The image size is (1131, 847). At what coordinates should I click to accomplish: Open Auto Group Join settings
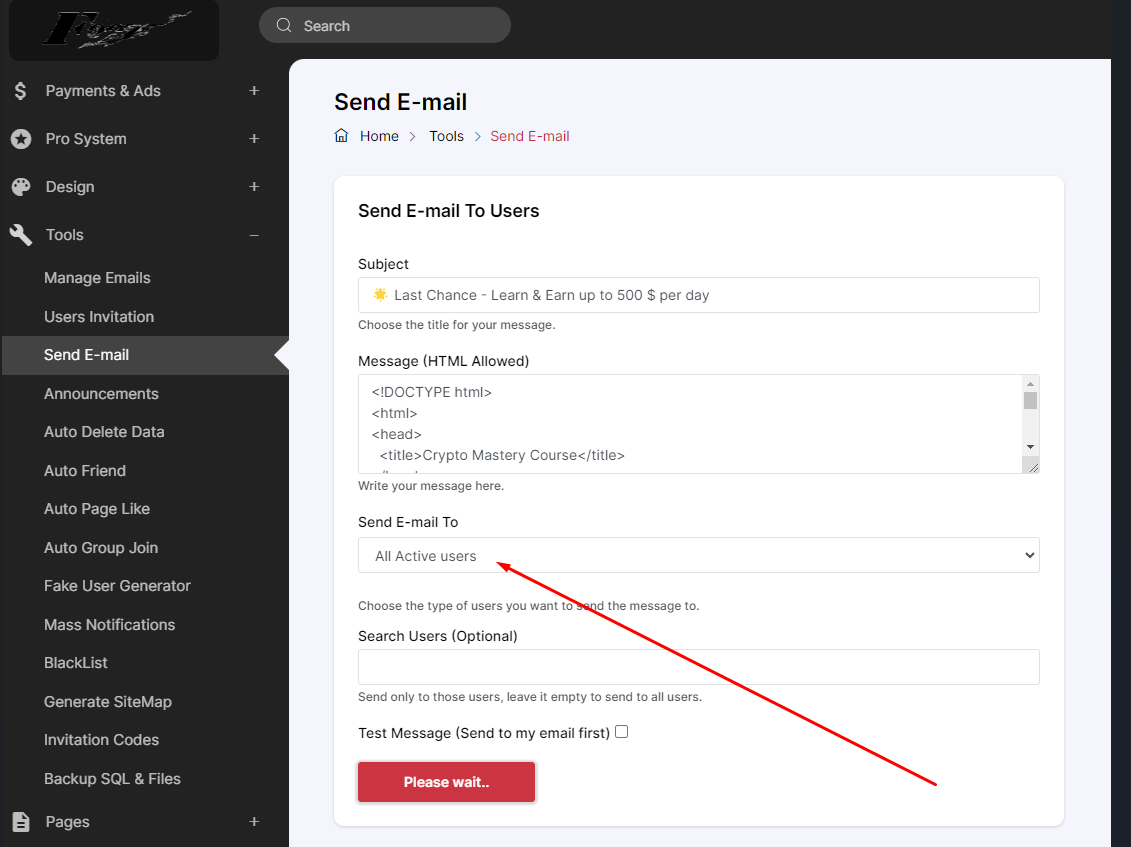101,548
